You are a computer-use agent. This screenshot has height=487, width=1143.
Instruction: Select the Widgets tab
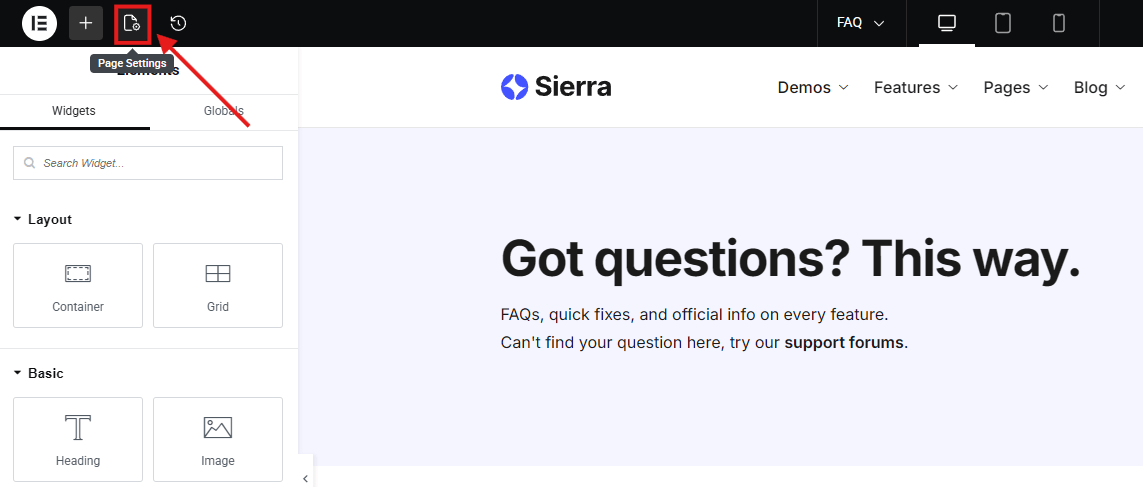point(74,112)
